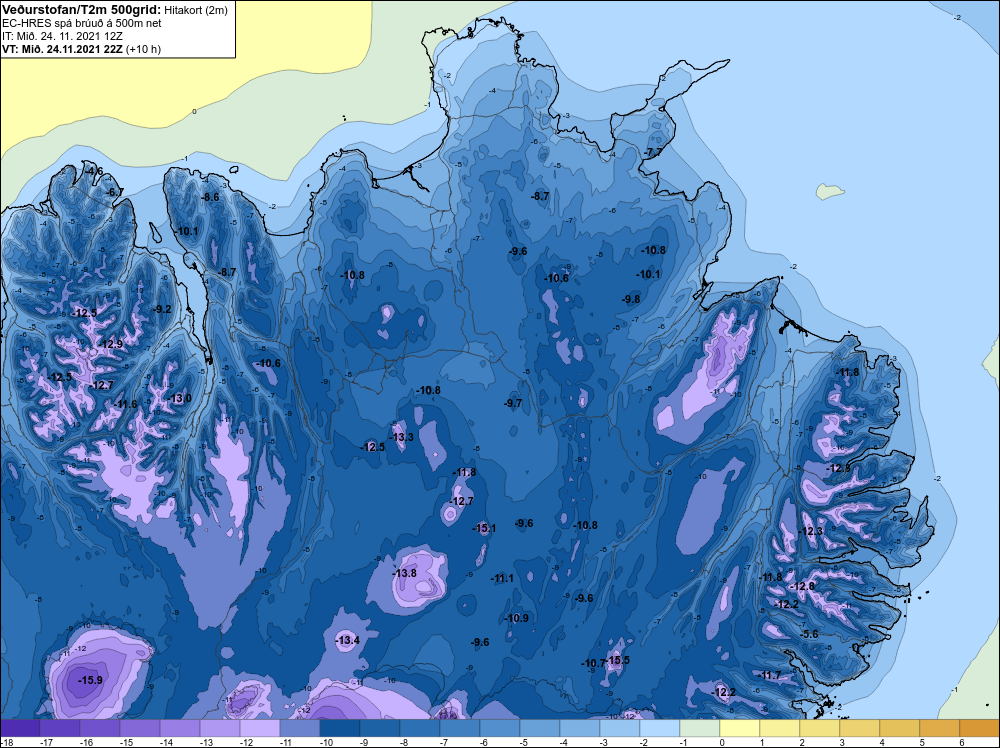Select the -10.7 temperature reading
The width and height of the screenshot is (1000, 748).
point(593,664)
